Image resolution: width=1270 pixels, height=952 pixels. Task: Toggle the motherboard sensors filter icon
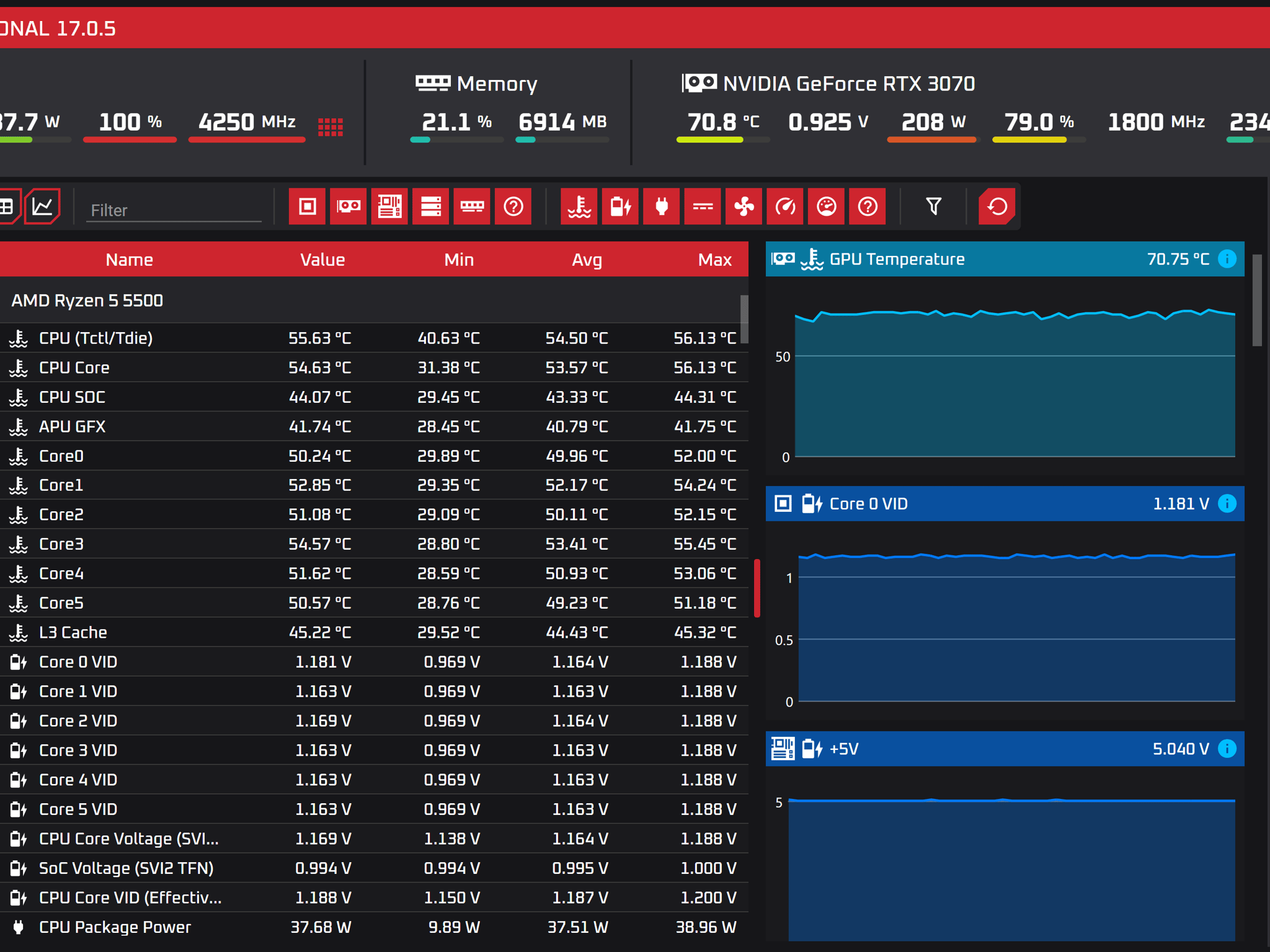click(389, 206)
